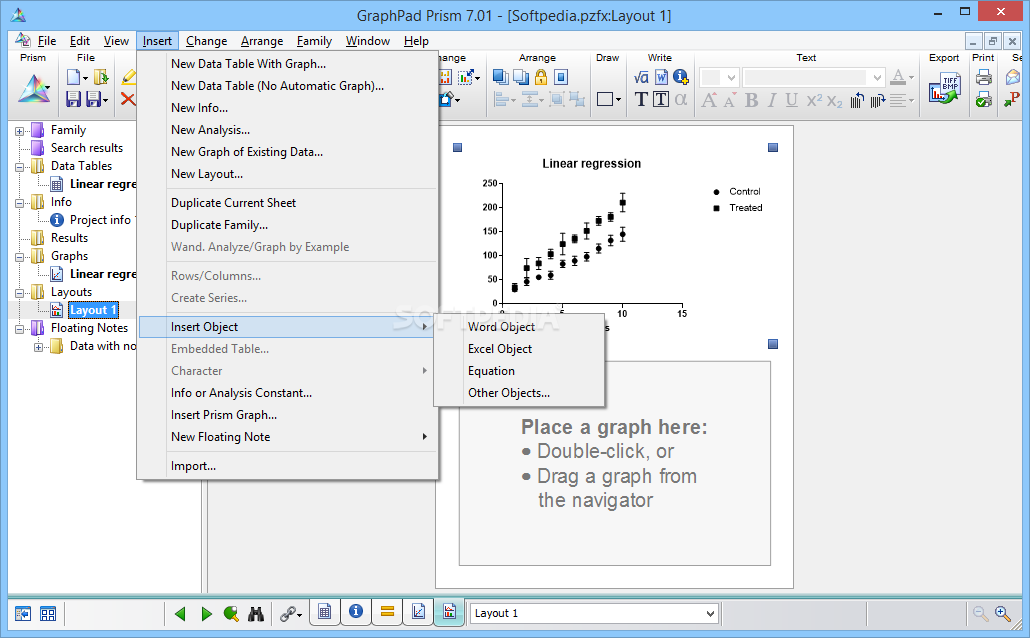
Task: Collapse the Layouts folder
Action: (x=20, y=293)
